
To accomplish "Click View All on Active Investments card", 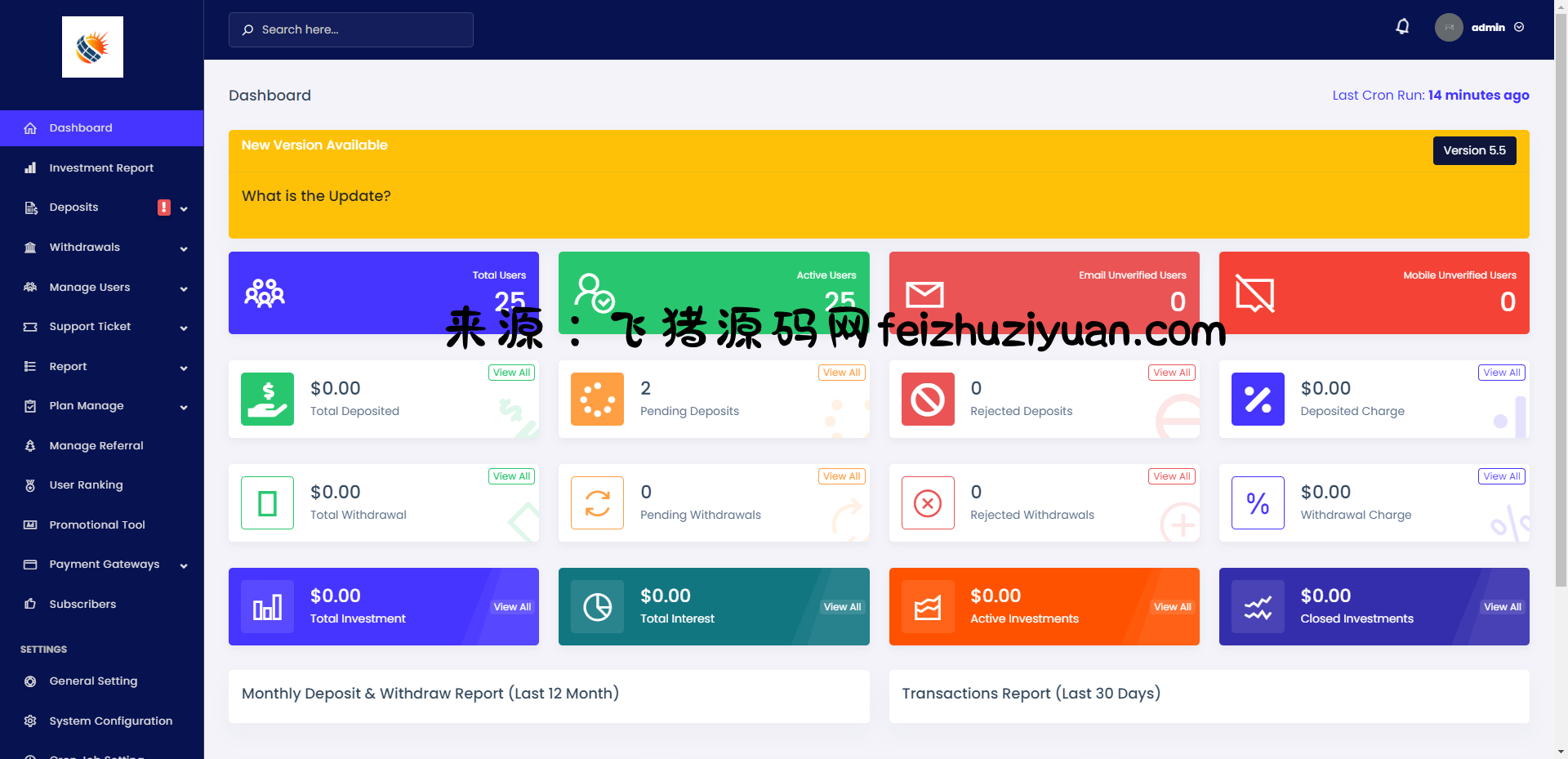I will click(x=1172, y=607).
